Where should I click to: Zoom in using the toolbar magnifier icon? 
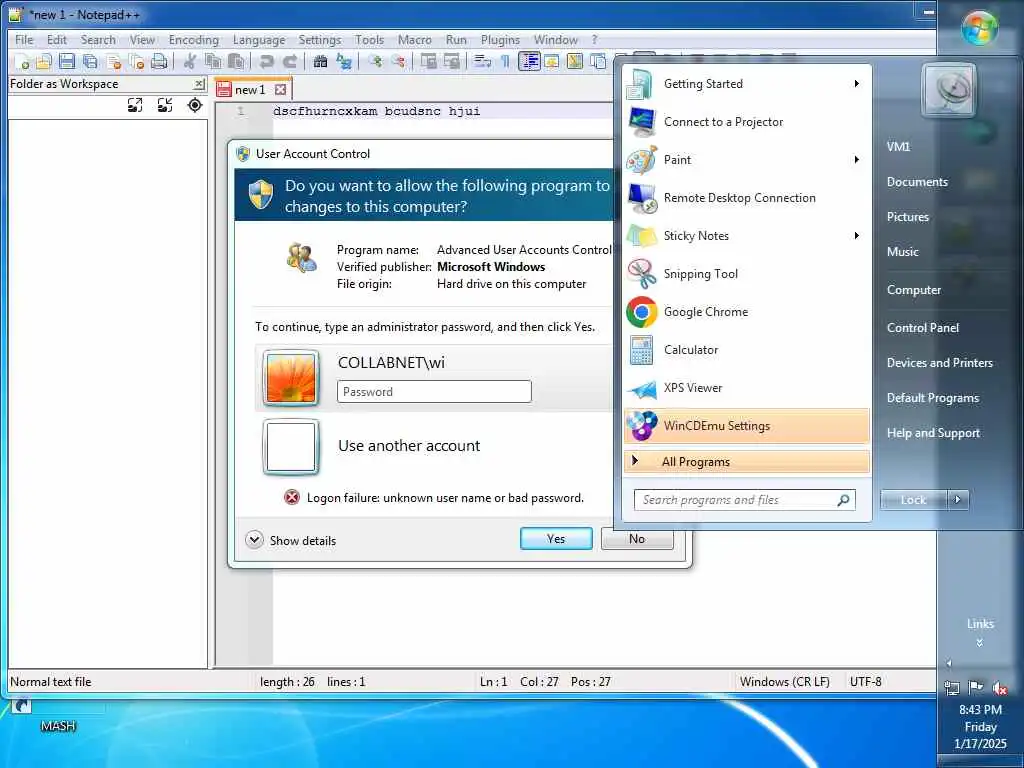pyautogui.click(x=375, y=61)
